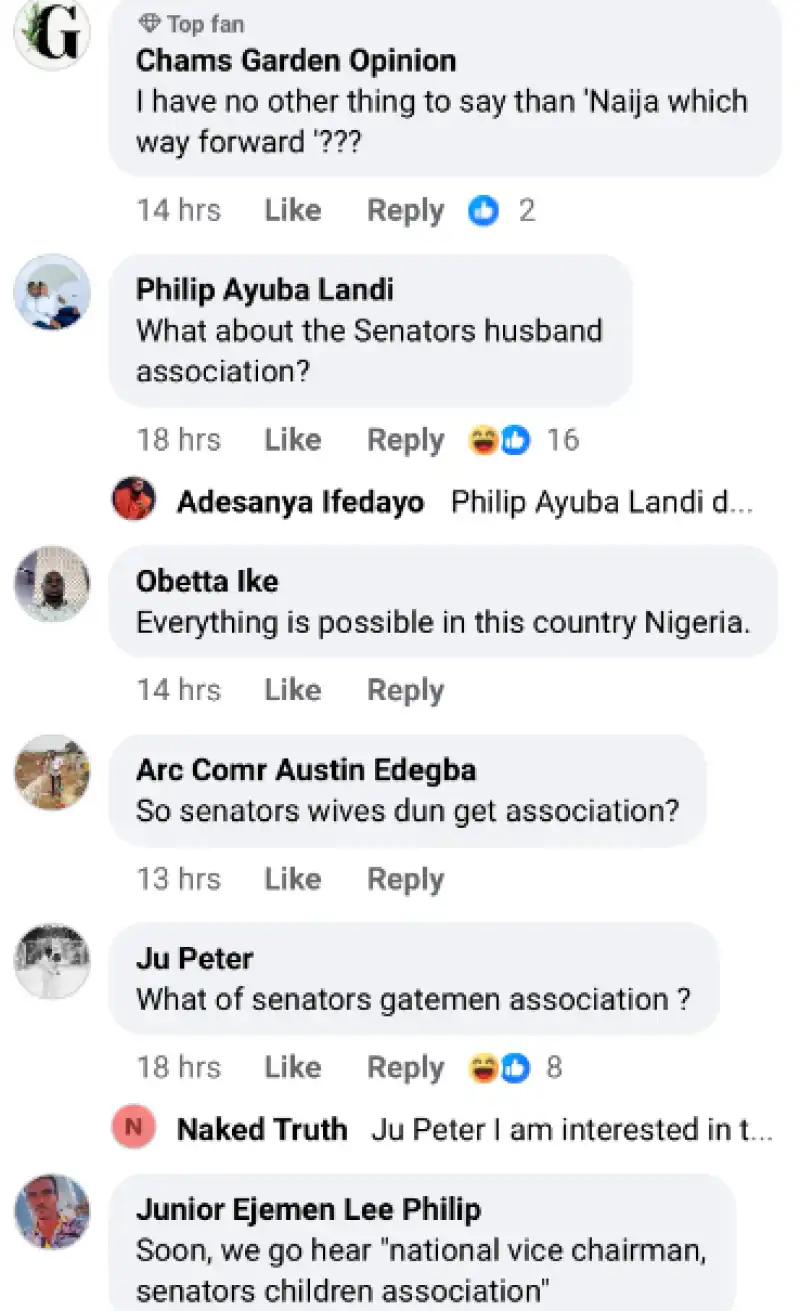
Task: Open Ju Peter's profile picture
Action: tap(52, 961)
